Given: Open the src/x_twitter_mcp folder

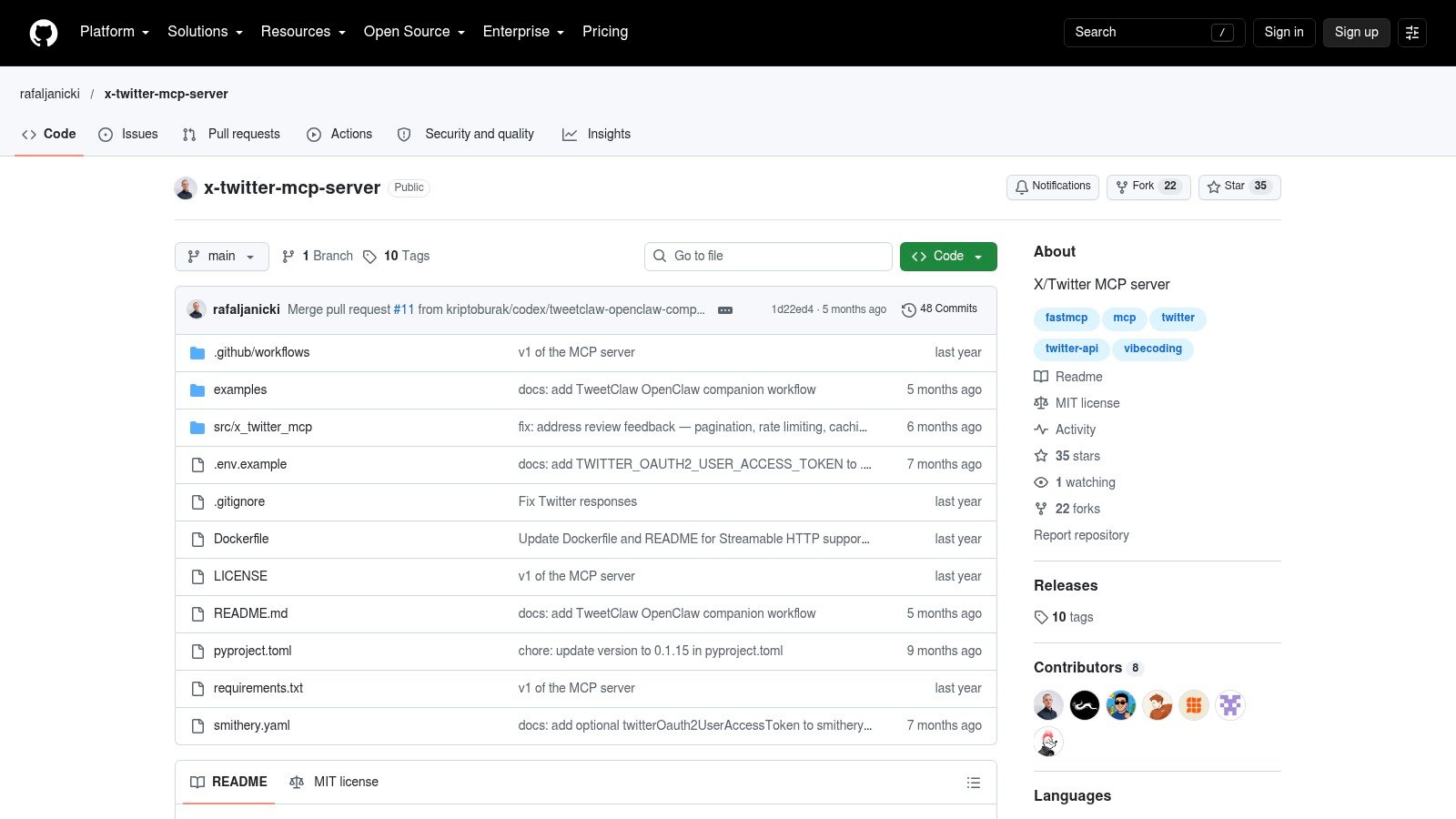Looking at the screenshot, I should pos(263,427).
